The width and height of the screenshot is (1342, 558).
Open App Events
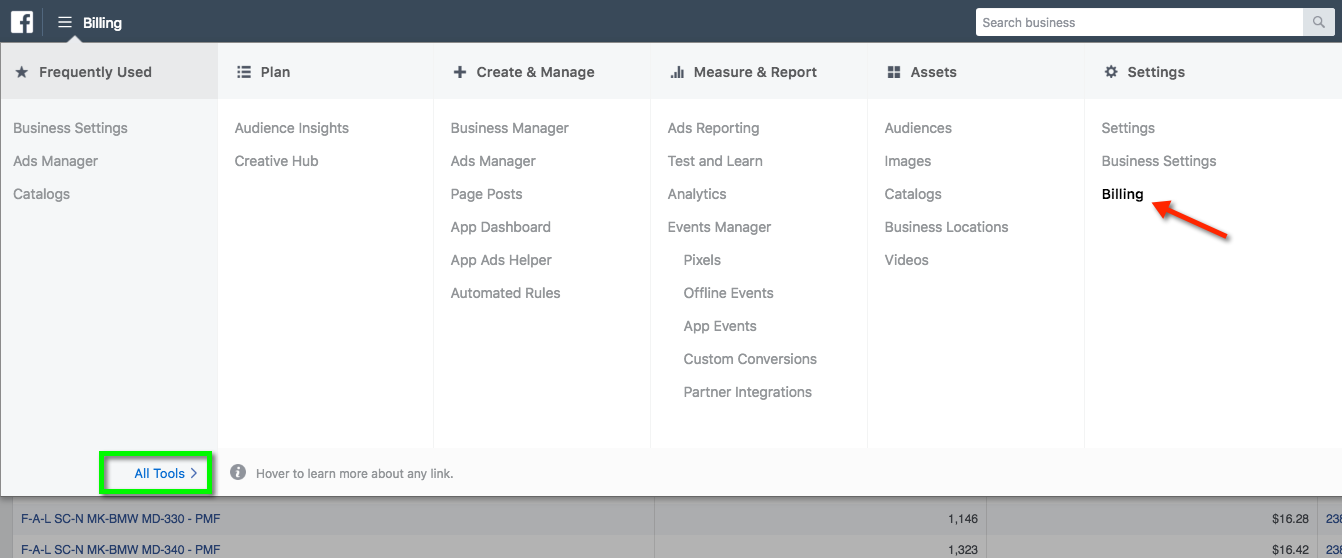(720, 326)
